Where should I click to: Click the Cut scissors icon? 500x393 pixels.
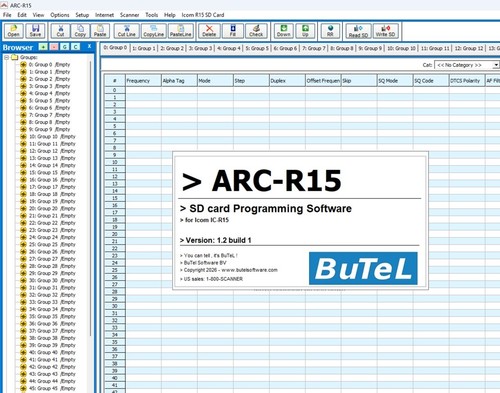click(60, 31)
